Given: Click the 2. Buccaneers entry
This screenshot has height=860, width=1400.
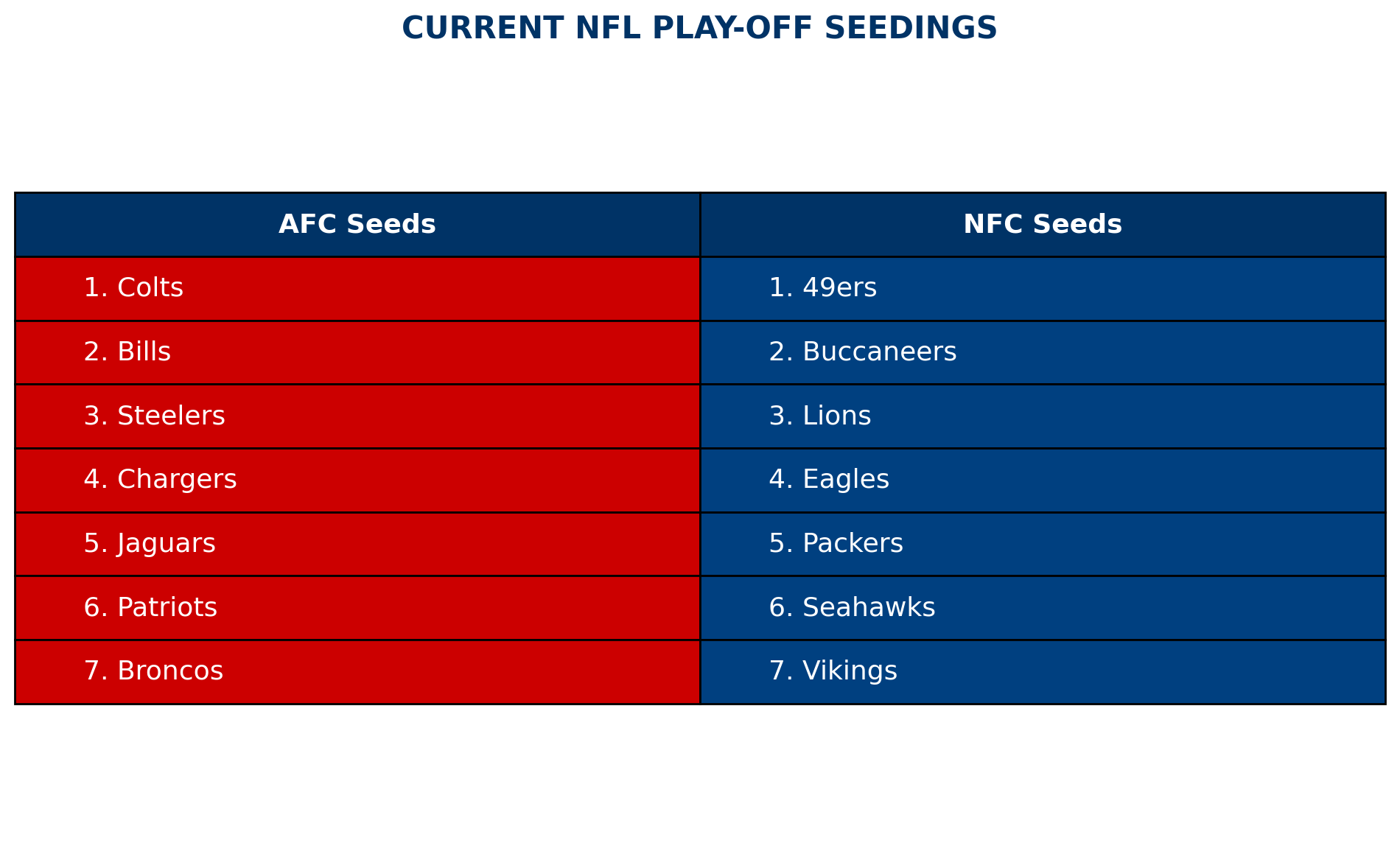Looking at the screenshot, I should pos(863,352).
